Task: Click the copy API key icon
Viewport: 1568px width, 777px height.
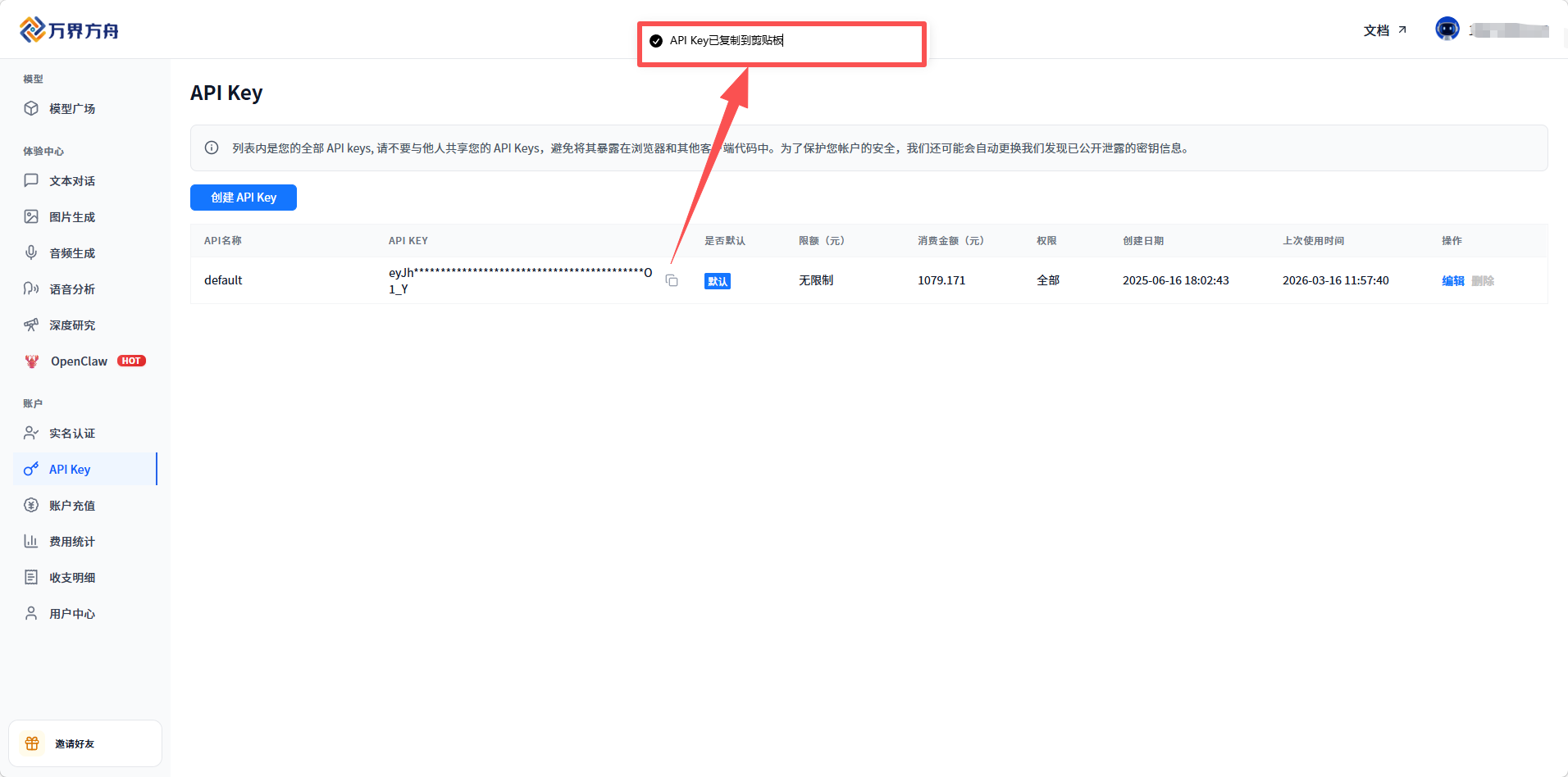Action: [672, 280]
